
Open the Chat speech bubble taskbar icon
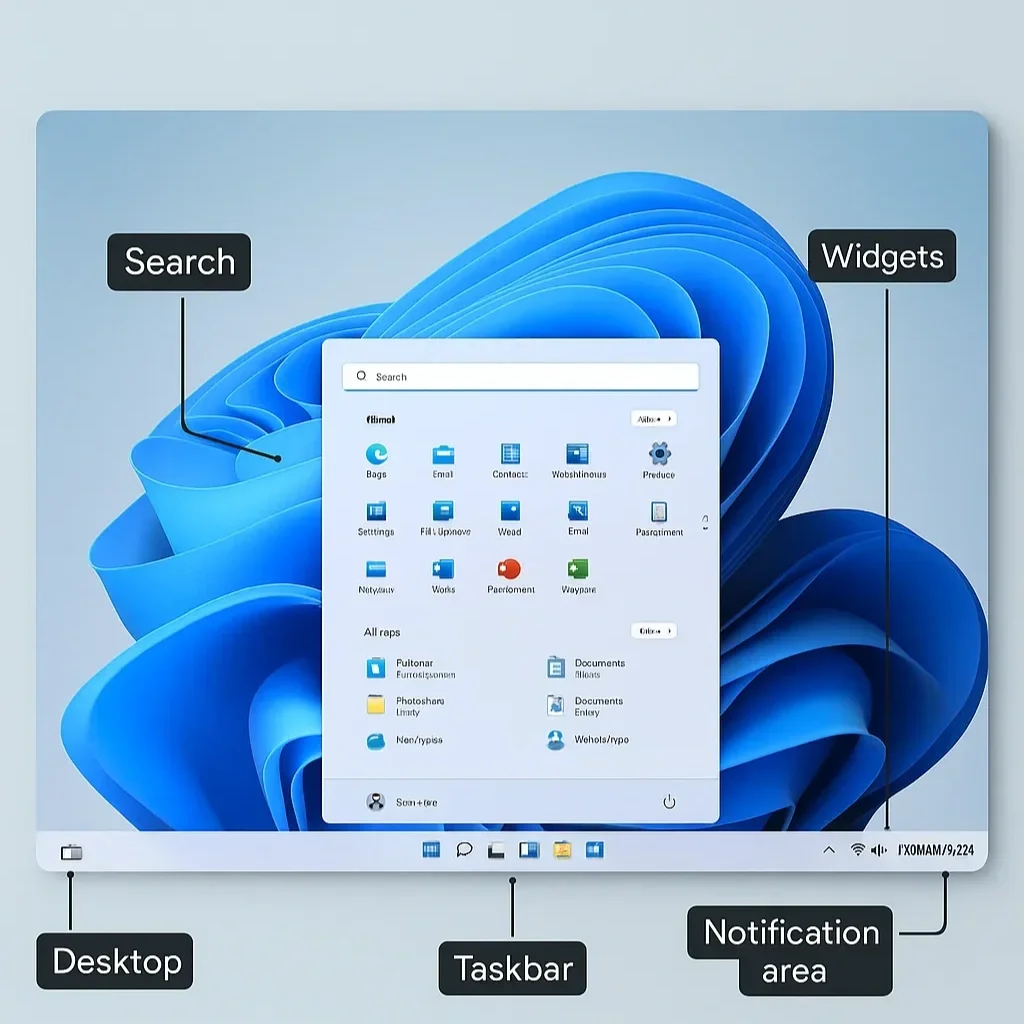[x=464, y=850]
